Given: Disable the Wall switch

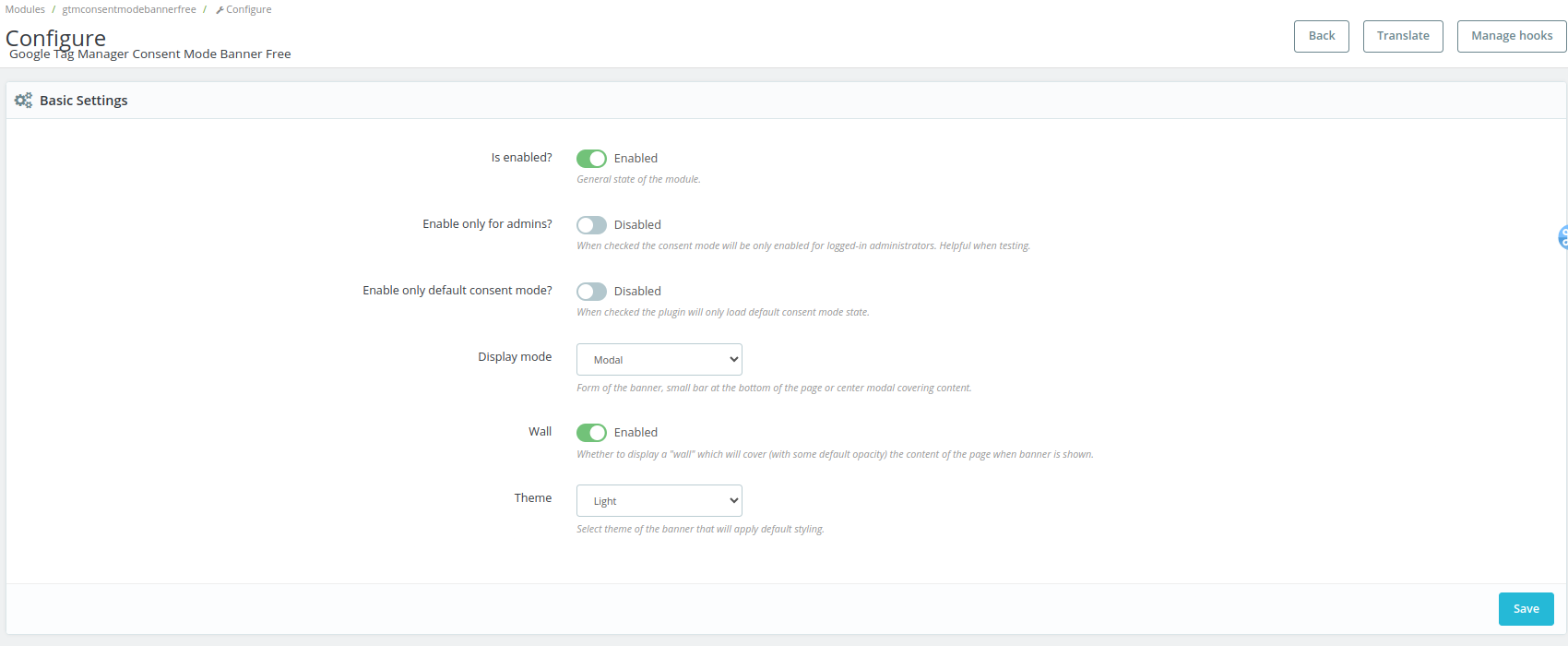Looking at the screenshot, I should (x=591, y=433).
